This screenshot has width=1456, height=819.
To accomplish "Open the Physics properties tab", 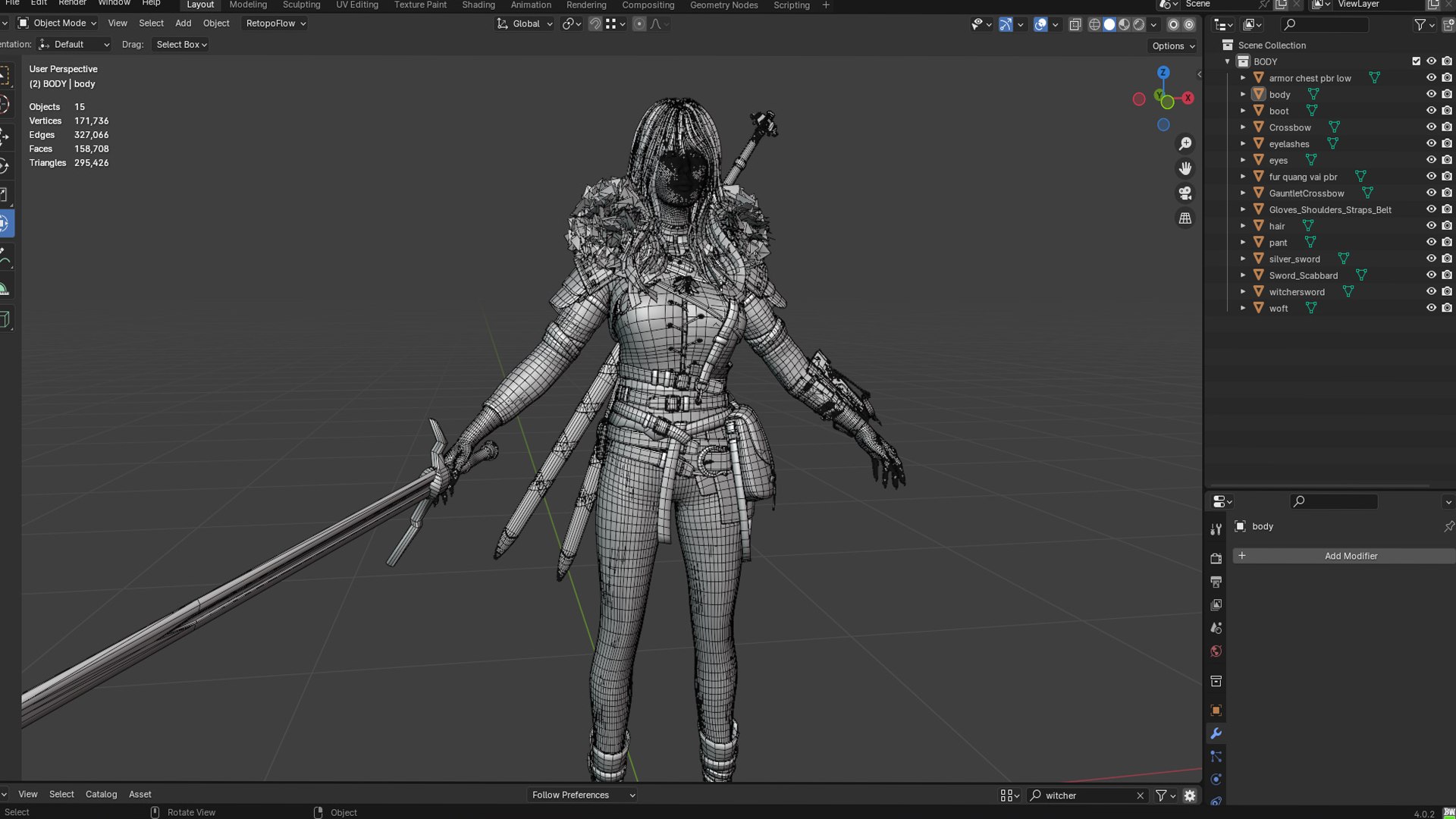I will (x=1216, y=780).
